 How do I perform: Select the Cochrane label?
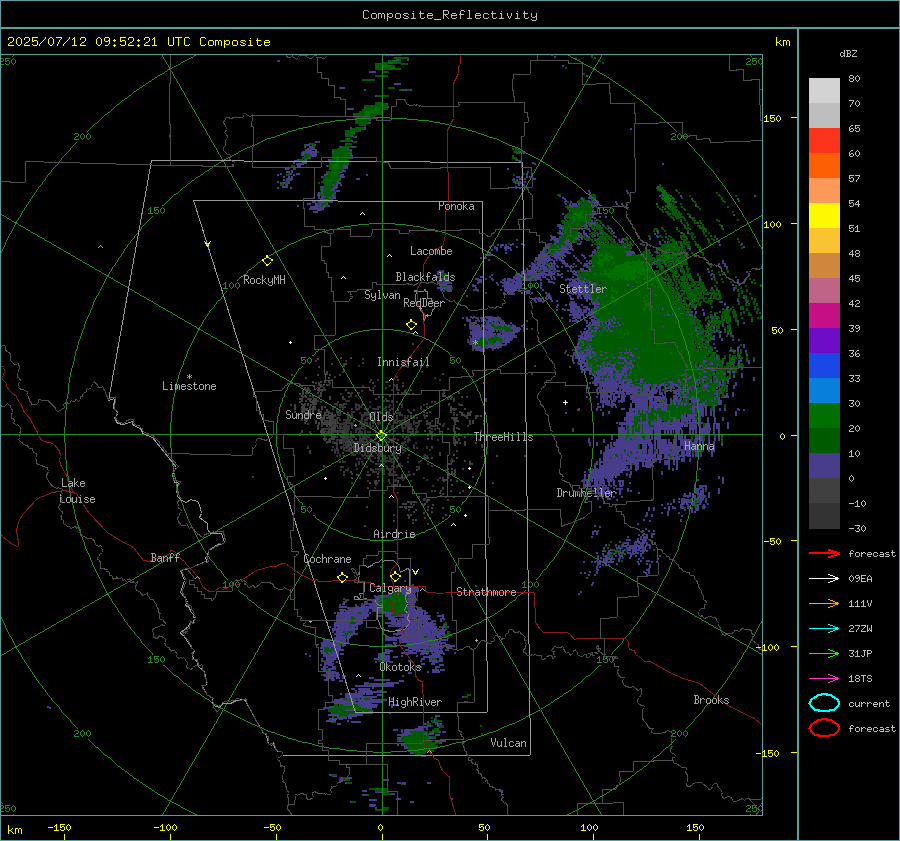[327, 559]
